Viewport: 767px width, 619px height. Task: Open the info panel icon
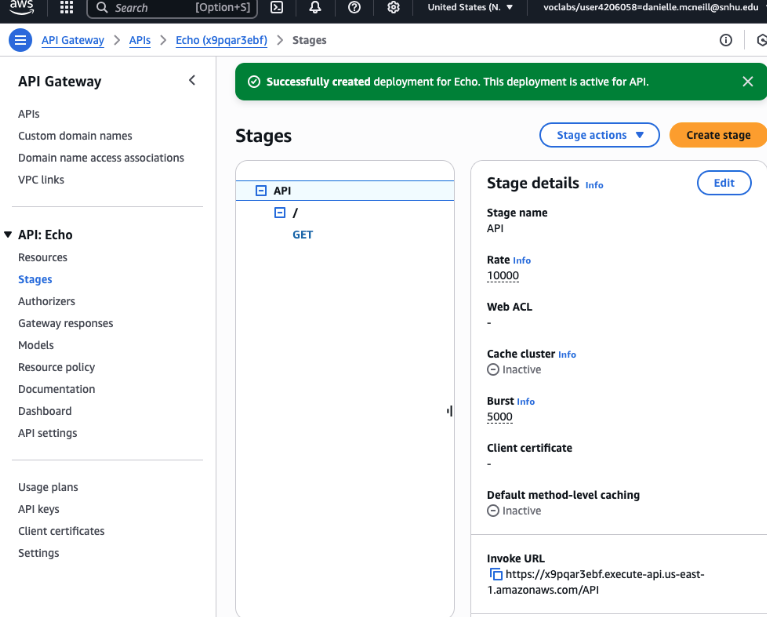click(726, 40)
